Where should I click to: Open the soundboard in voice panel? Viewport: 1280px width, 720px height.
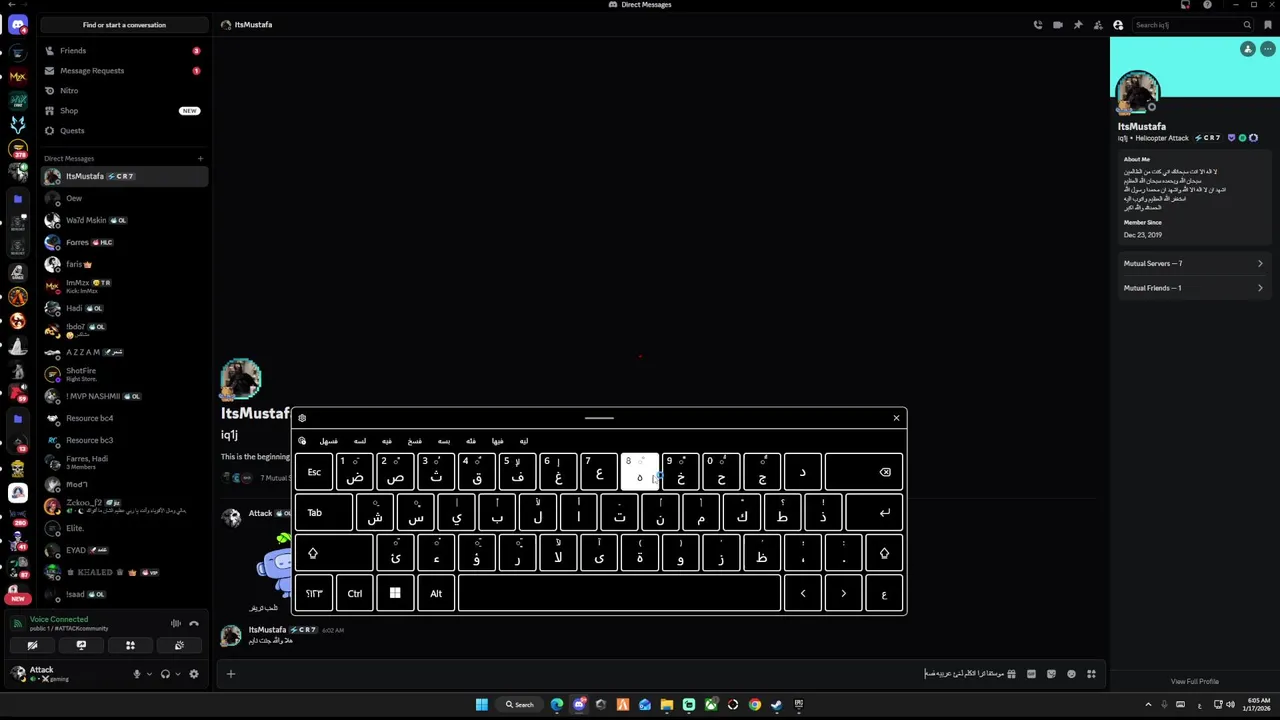coord(179,646)
